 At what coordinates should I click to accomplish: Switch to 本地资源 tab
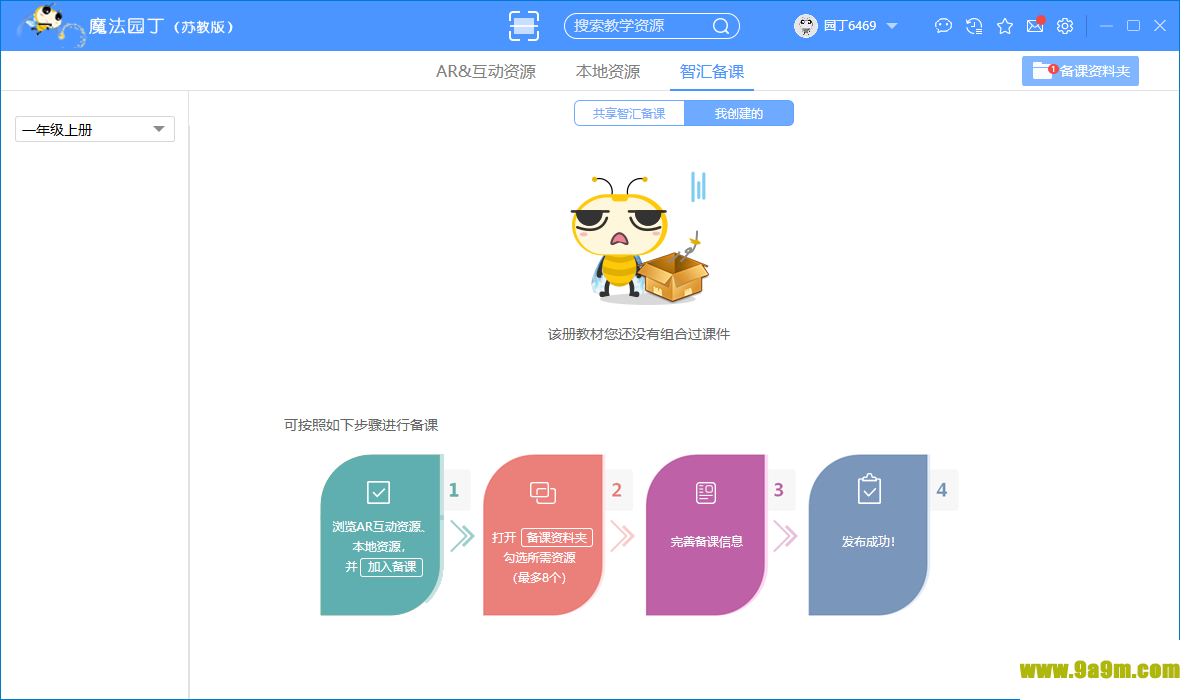pos(608,72)
